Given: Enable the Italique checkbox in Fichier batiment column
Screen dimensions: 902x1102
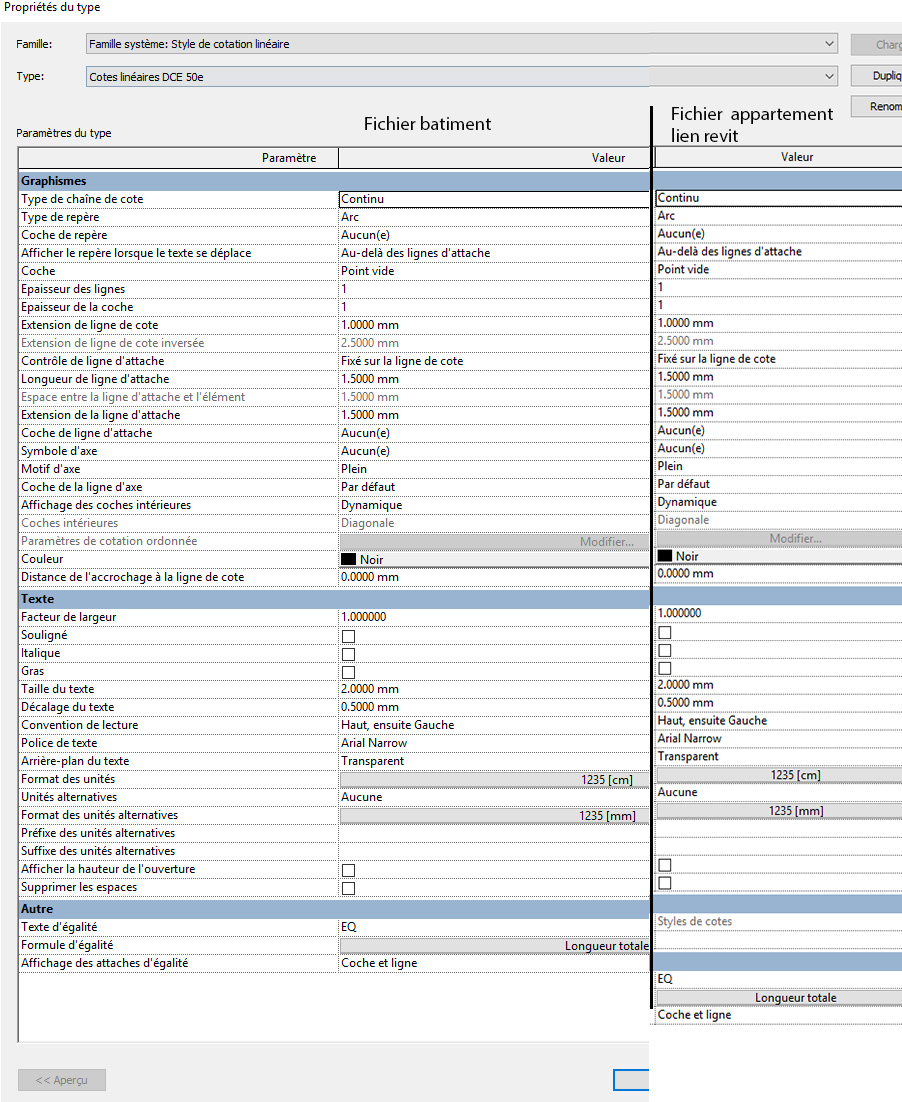Looking at the screenshot, I should click(349, 654).
